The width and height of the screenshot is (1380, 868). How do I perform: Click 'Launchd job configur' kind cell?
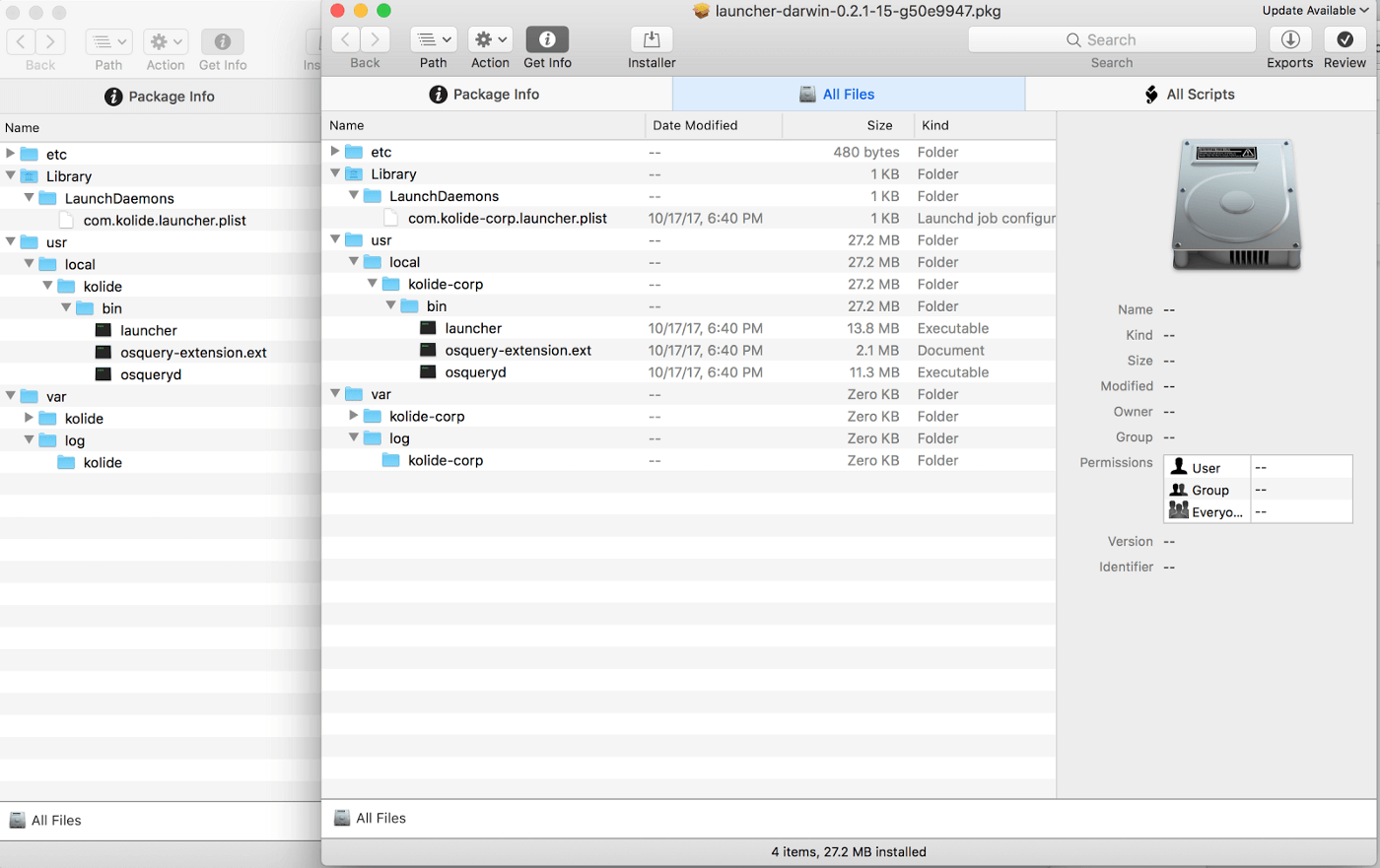pos(986,218)
